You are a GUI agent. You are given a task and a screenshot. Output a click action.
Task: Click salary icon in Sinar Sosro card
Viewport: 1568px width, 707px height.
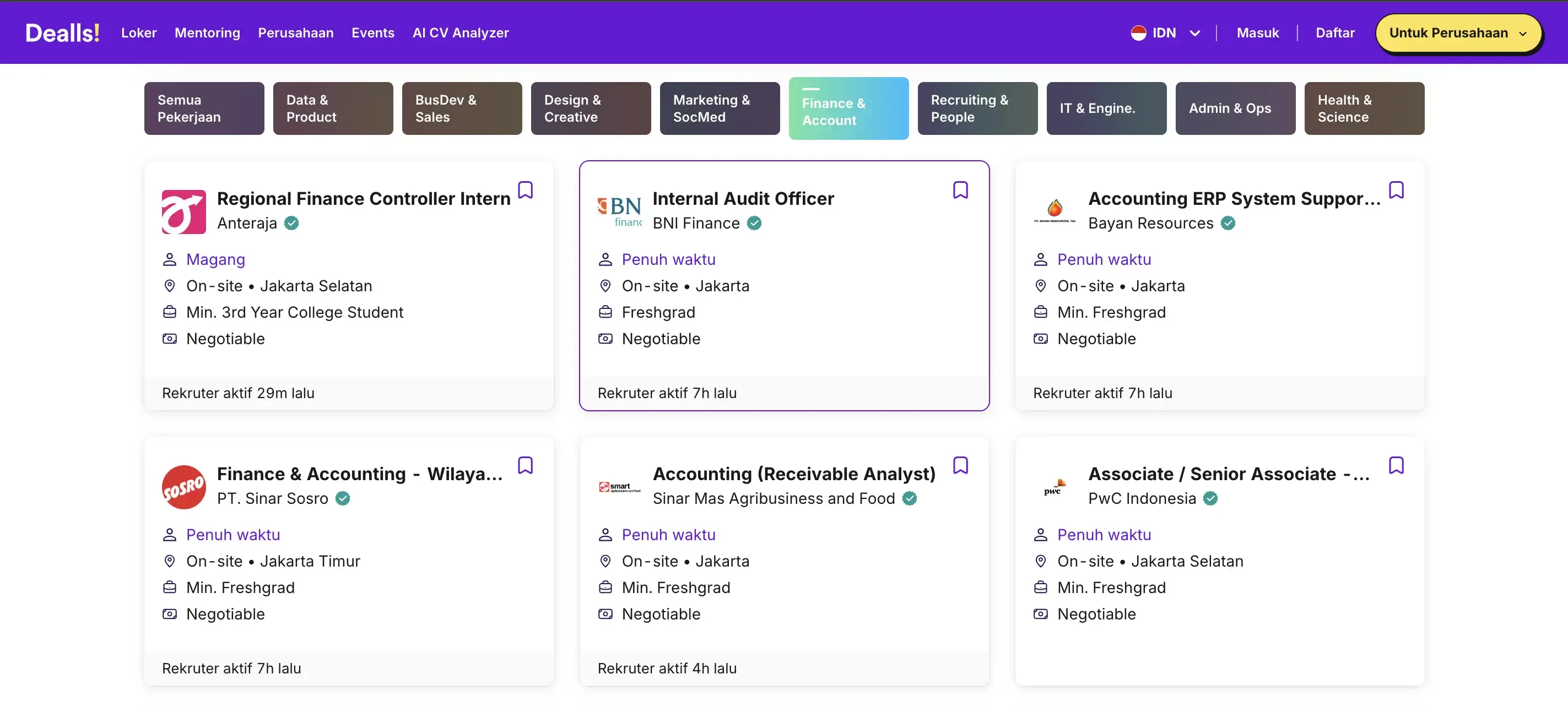coord(170,614)
